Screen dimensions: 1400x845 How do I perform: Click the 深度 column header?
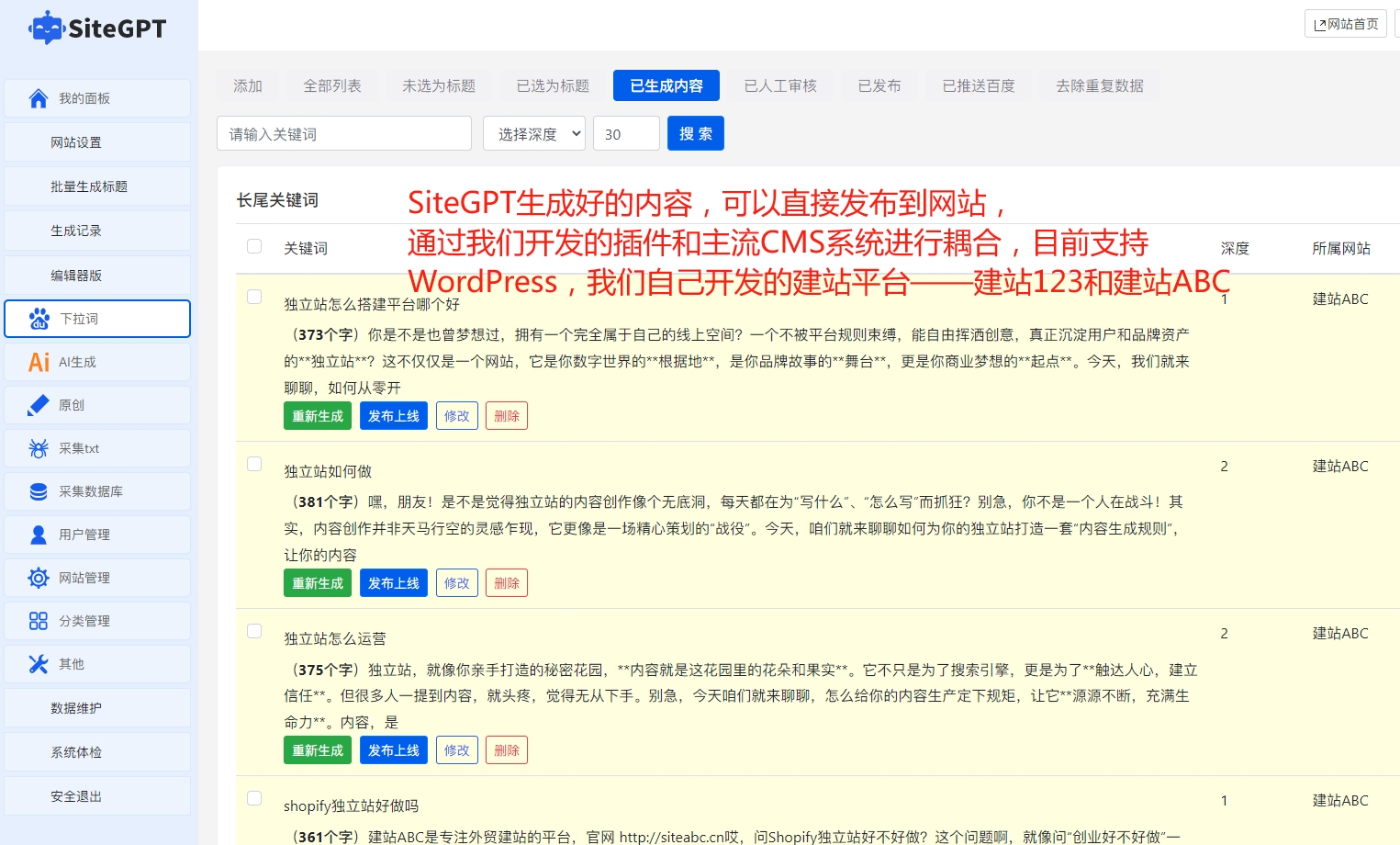pos(1235,248)
